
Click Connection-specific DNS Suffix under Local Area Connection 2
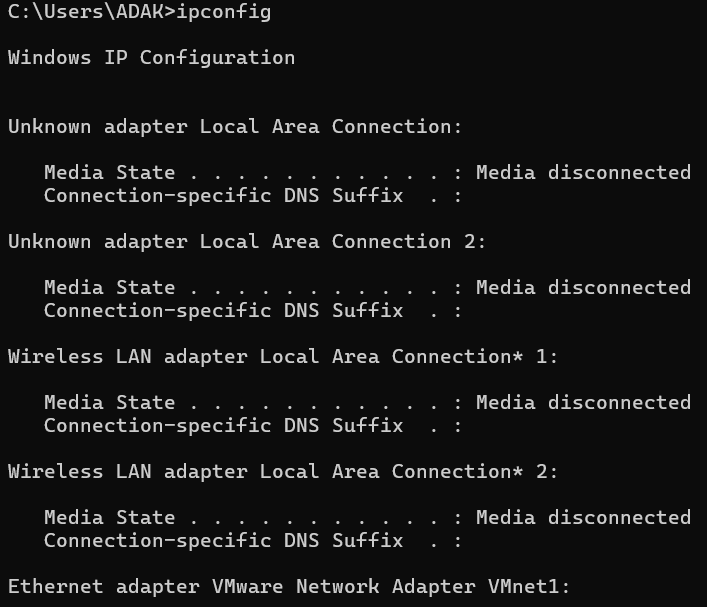click(224, 311)
